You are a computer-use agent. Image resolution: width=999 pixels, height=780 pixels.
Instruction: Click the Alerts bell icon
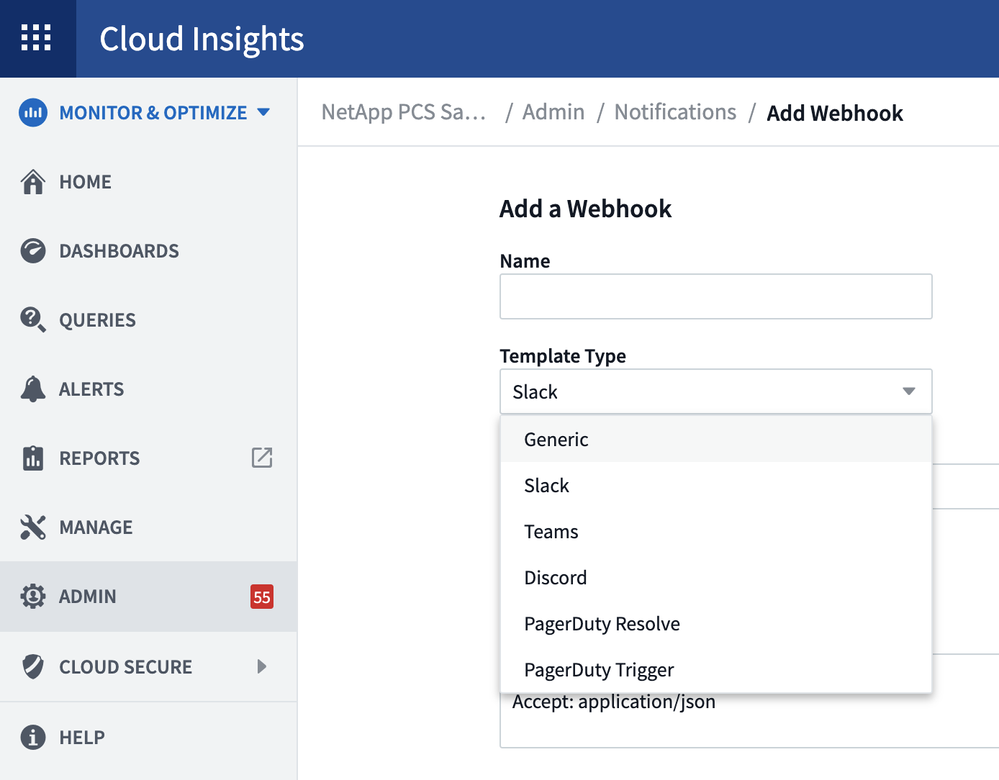(33, 389)
